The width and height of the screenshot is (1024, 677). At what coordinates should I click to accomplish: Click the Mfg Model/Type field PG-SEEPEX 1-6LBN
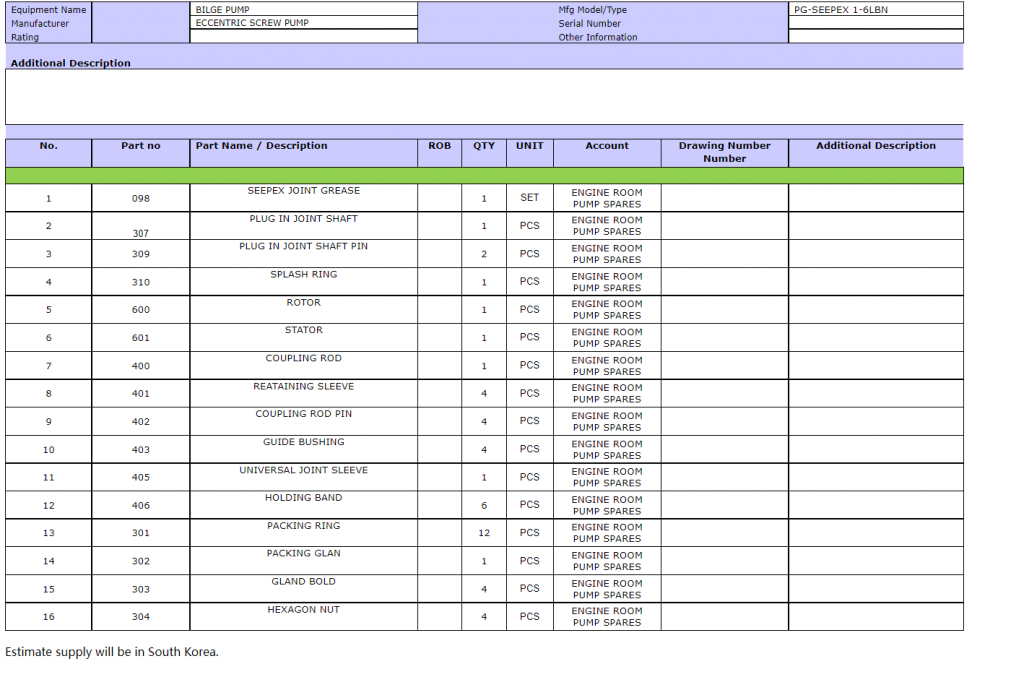(875, 9)
